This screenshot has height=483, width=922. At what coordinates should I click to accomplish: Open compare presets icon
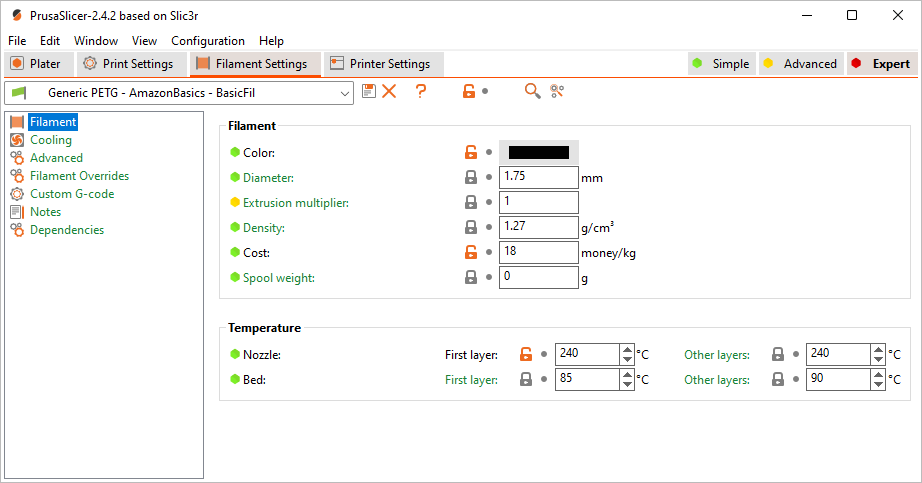557,91
